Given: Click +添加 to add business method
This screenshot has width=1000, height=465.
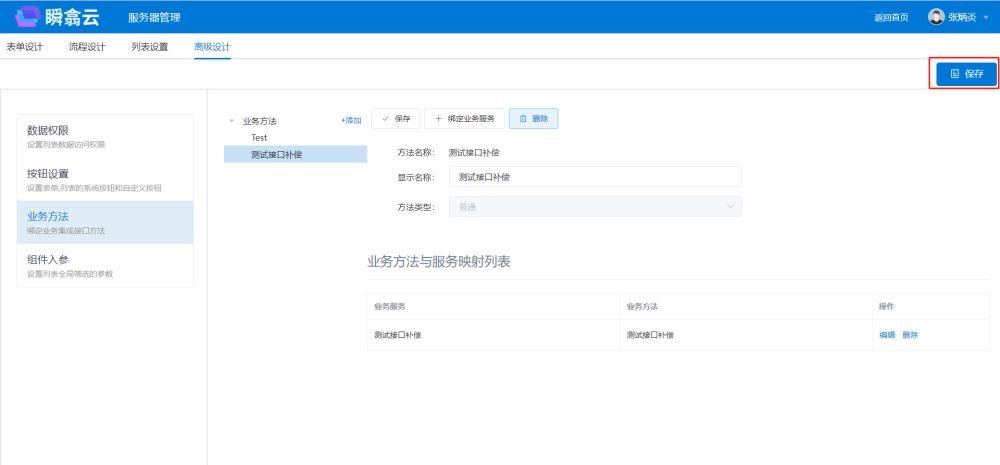Looking at the screenshot, I should 351,121.
